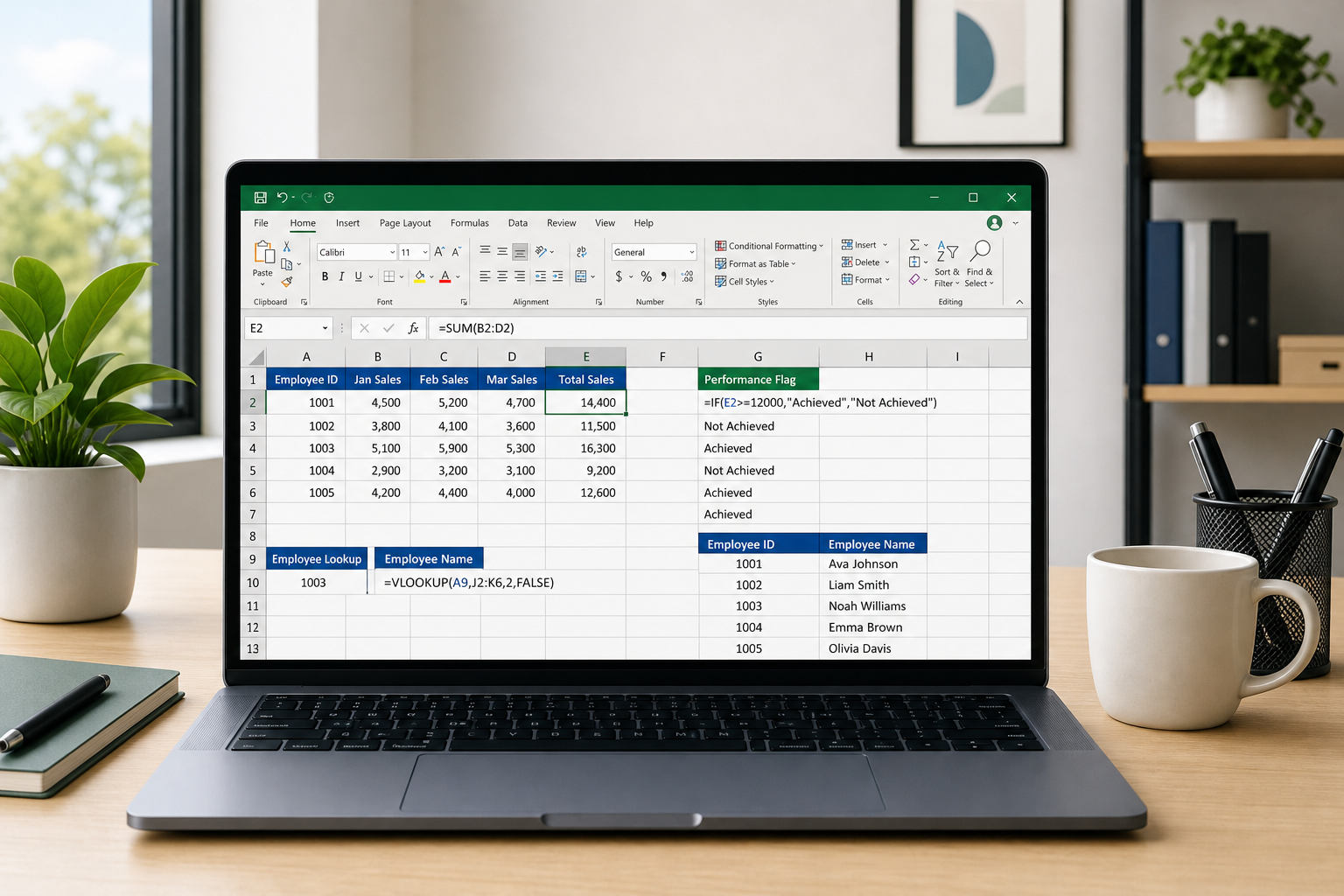Increase font size with the larger A icon
This screenshot has height=896, width=1344.
tap(440, 252)
